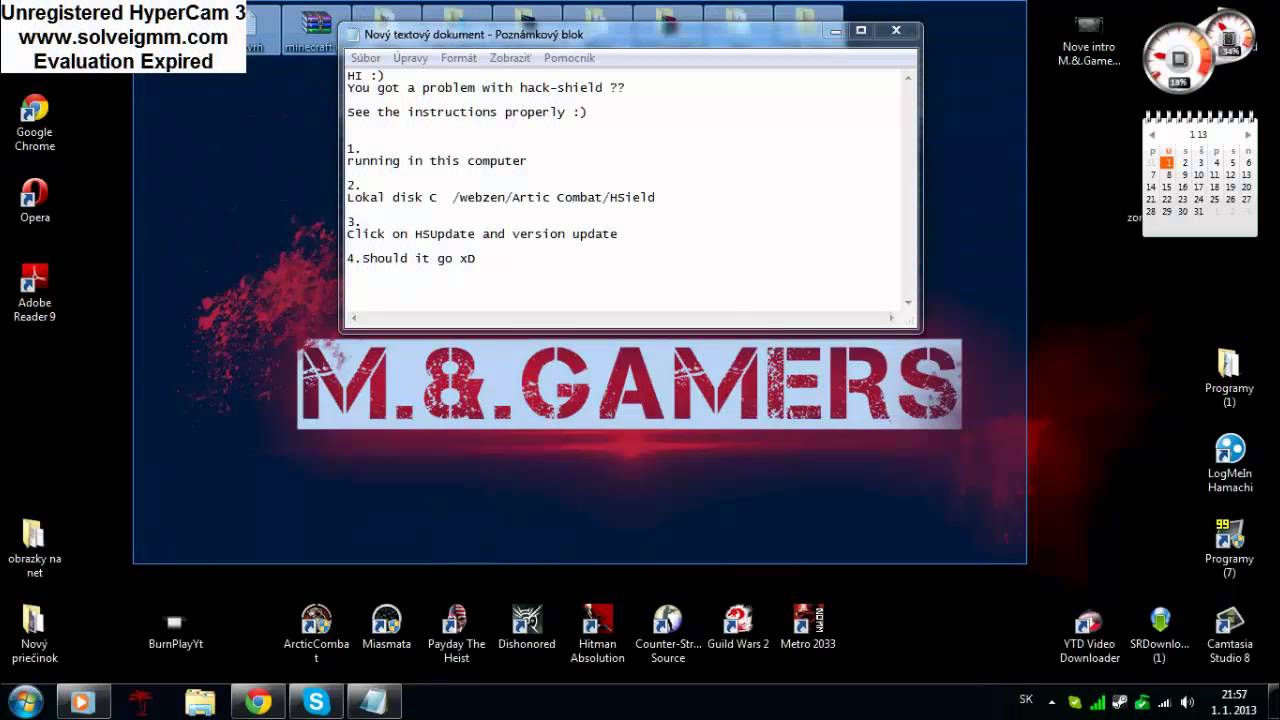Viewport: 1280px width, 720px height.
Task: Click Notepad vertical scrollbar down arrow
Action: tap(908, 302)
